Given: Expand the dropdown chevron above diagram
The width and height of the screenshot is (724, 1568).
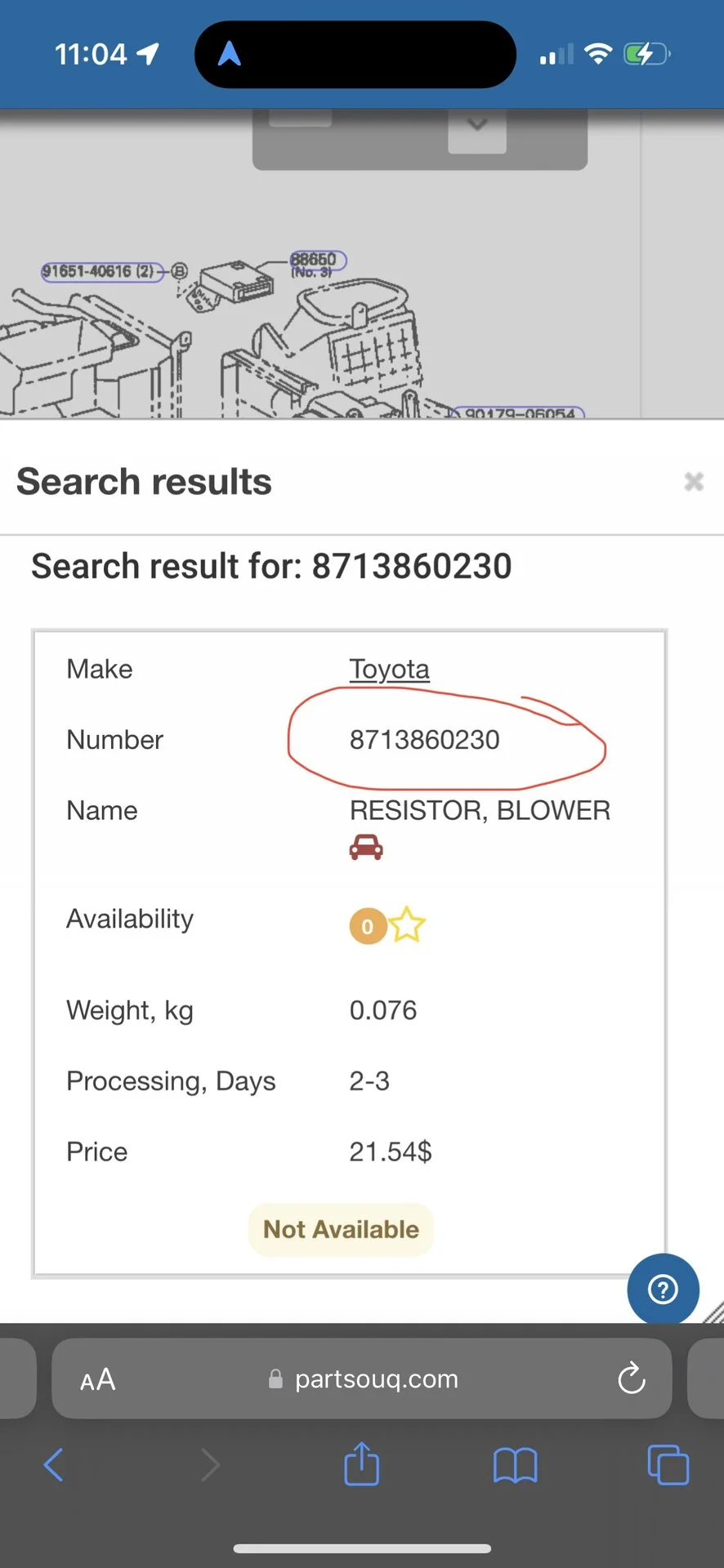Looking at the screenshot, I should point(477,126).
